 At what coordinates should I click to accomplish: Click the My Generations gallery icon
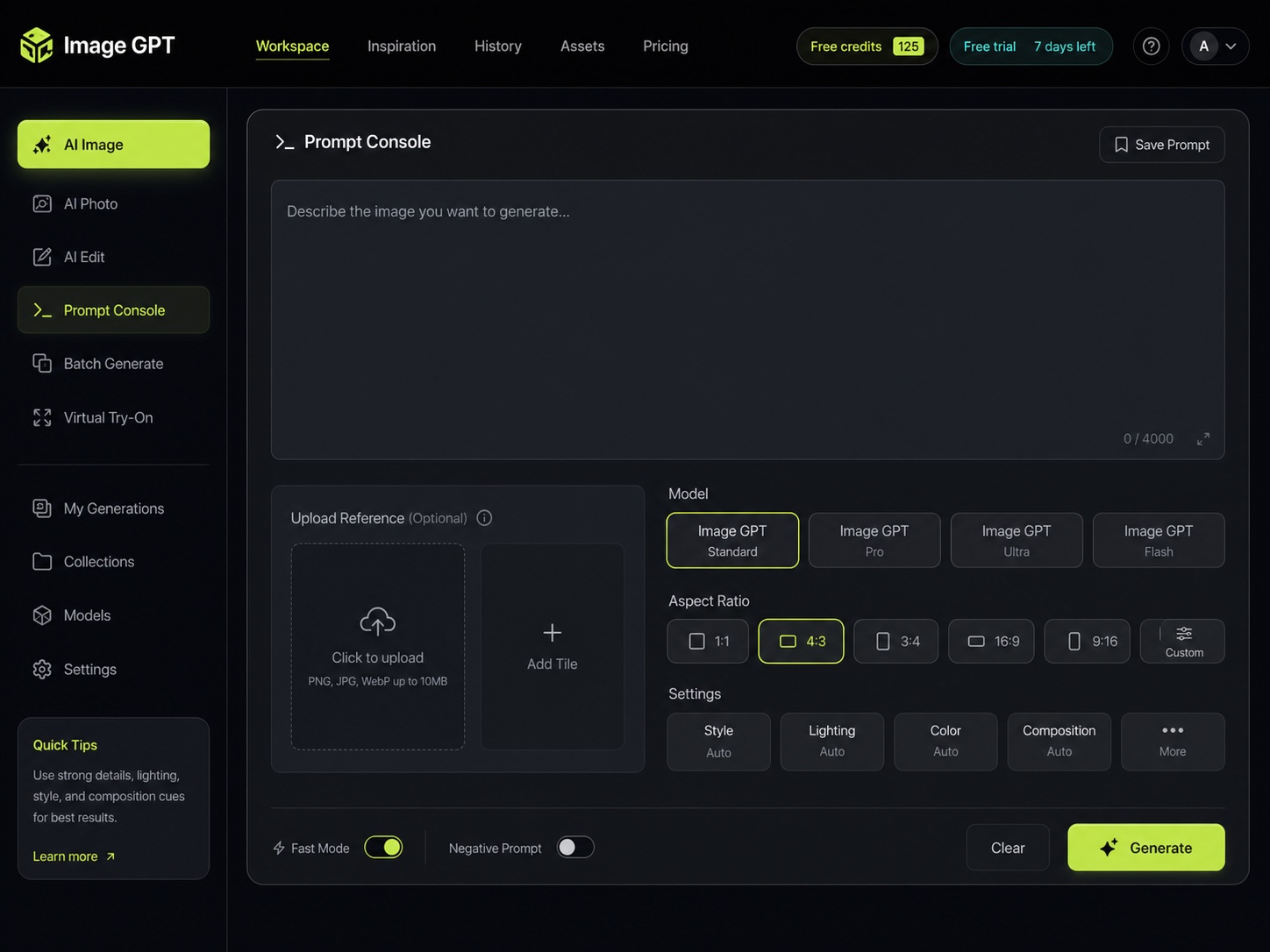tap(42, 508)
